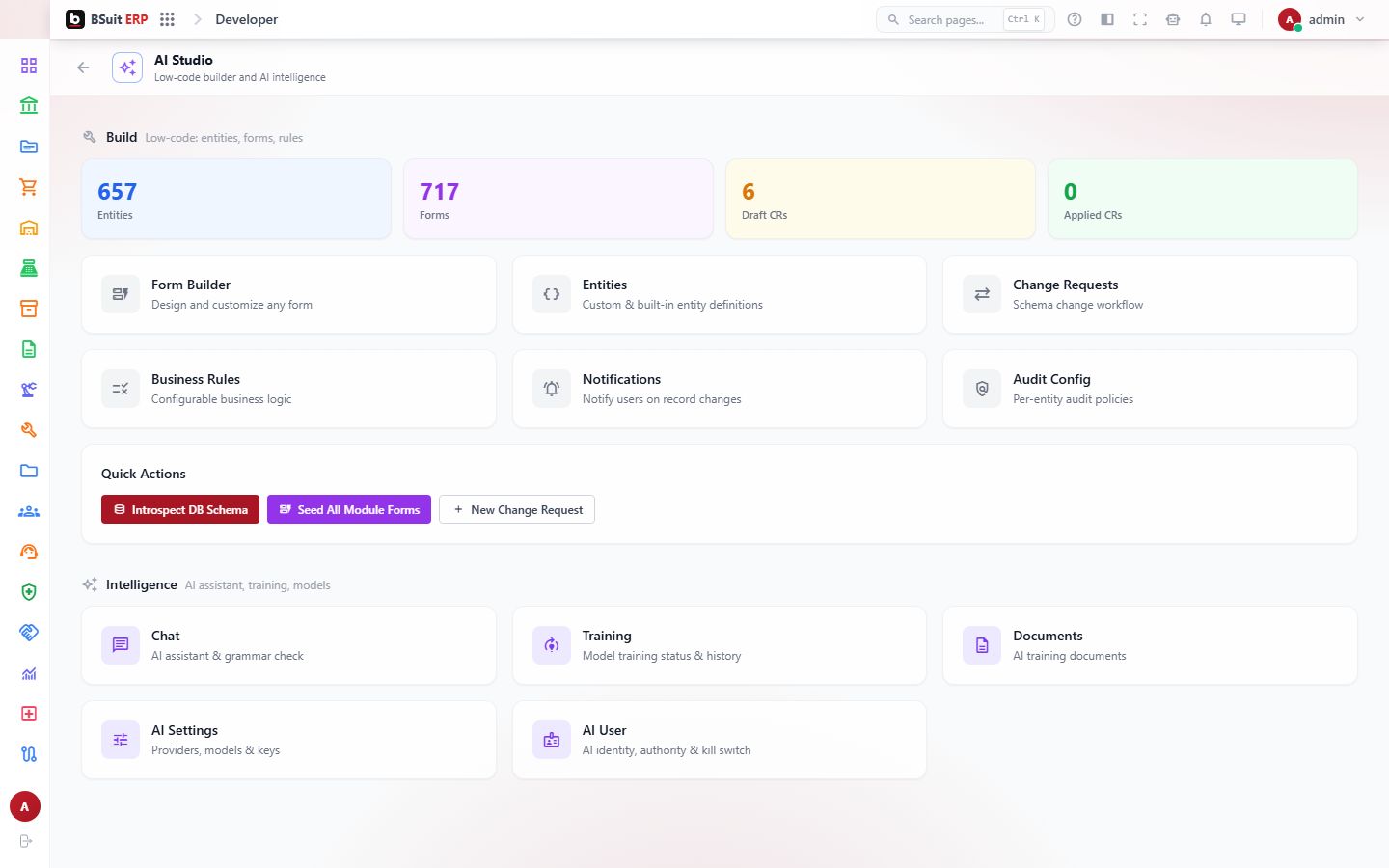
Task: Click the logout icon at sidebar bottom
Action: tap(26, 841)
